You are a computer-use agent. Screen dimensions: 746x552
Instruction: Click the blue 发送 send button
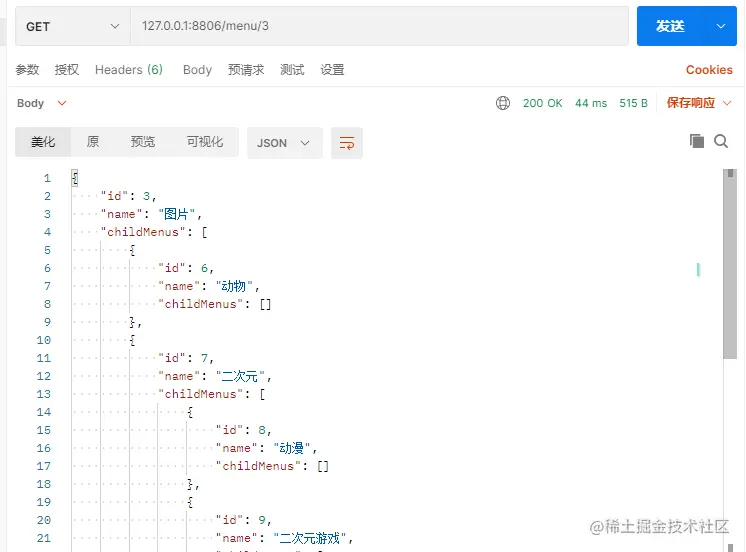[670, 26]
